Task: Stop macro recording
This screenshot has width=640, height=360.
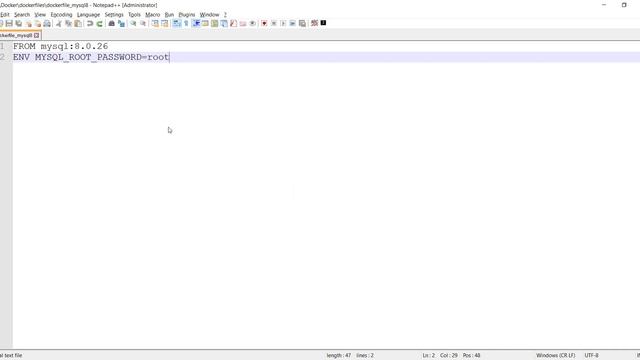Action: [273, 24]
